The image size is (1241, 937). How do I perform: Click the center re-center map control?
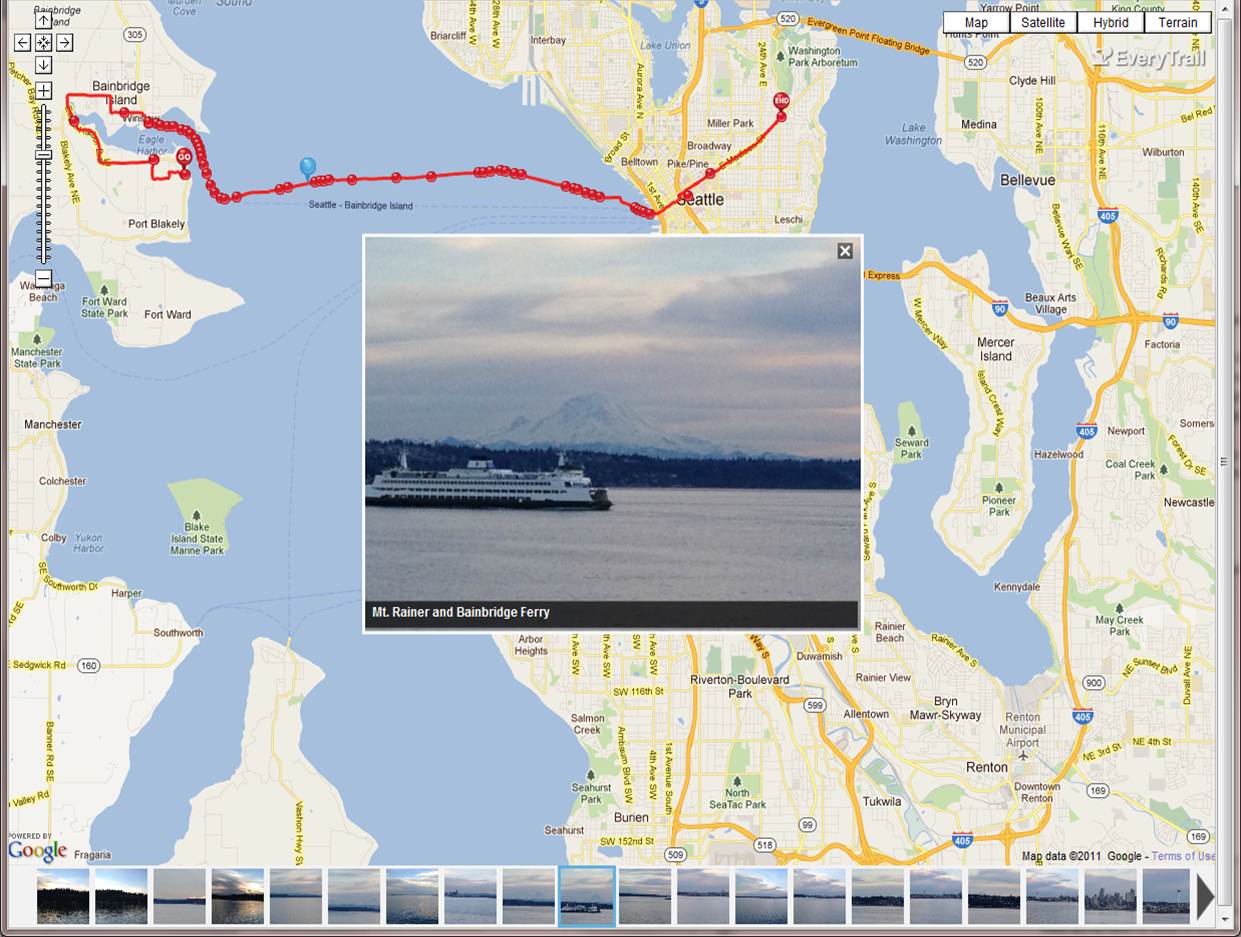(43, 43)
